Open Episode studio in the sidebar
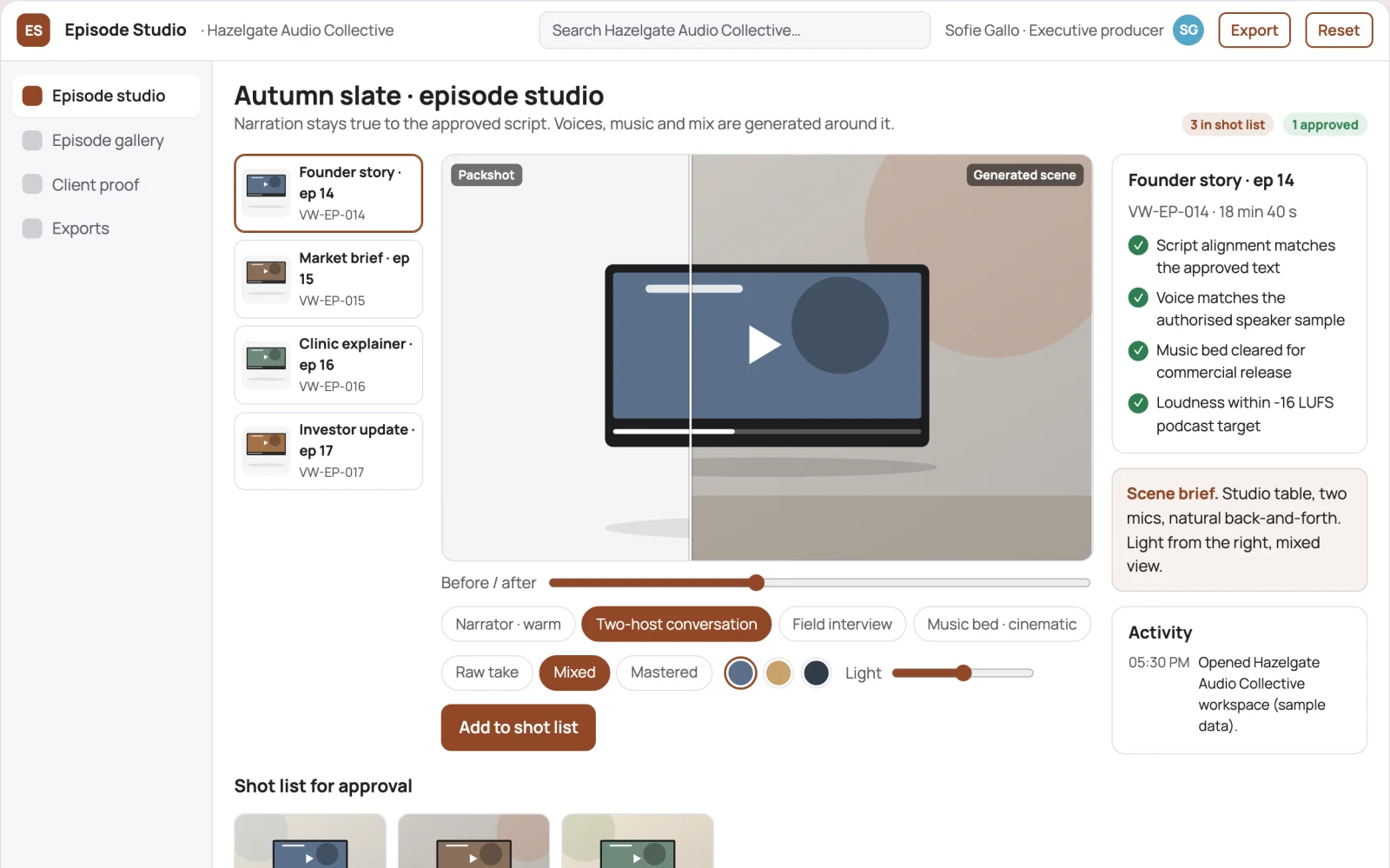Viewport: 1390px width, 868px height. (x=107, y=96)
